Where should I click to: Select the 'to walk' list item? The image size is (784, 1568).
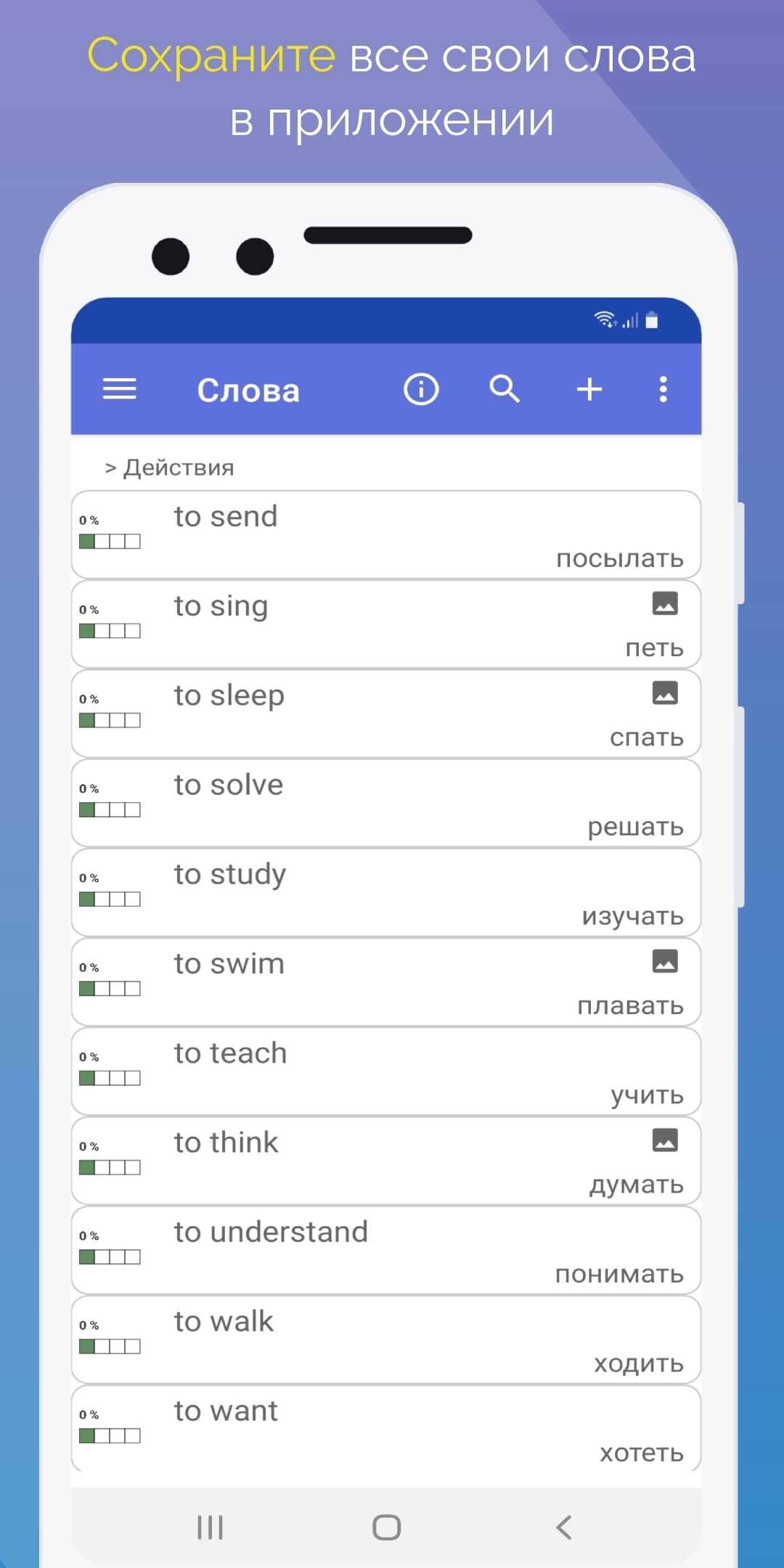[386, 1340]
